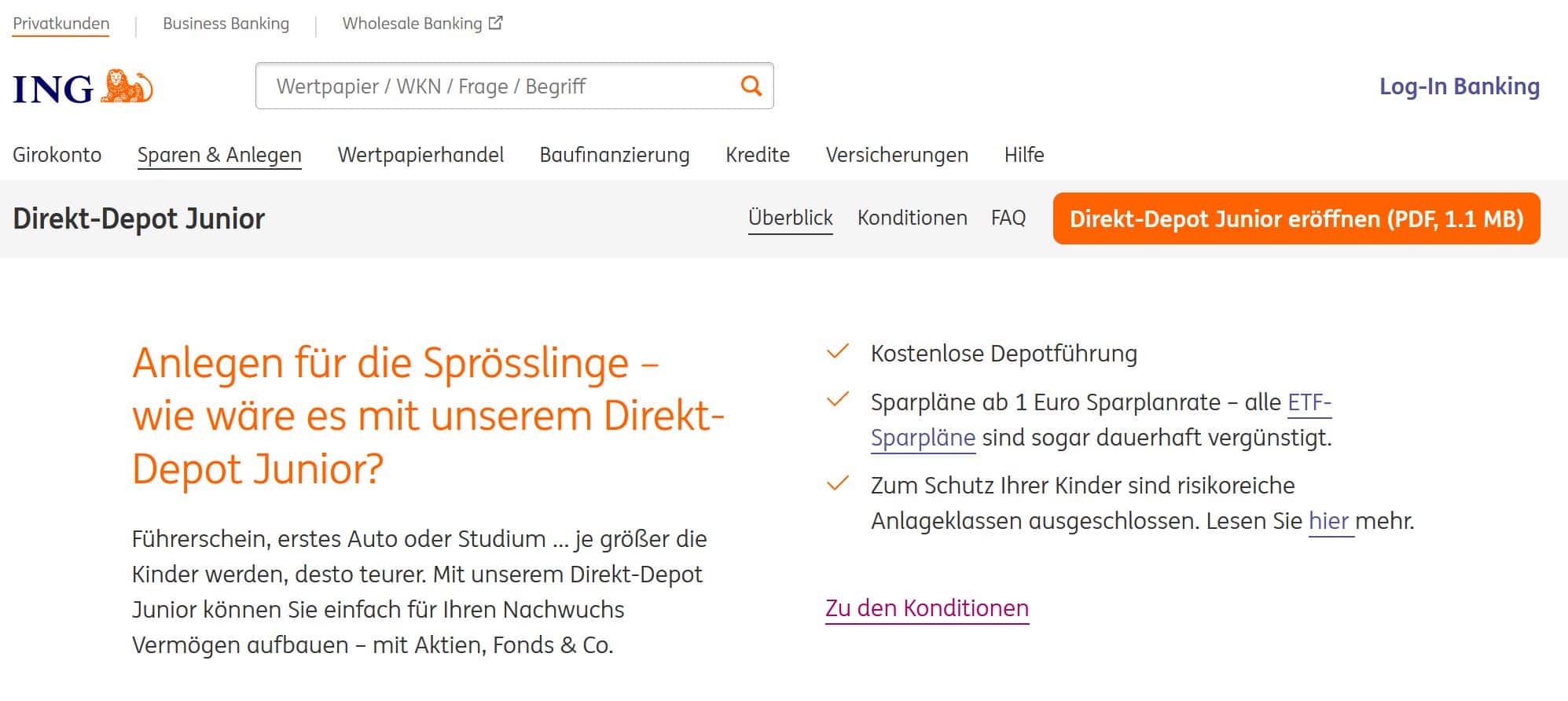Focus the Wertpapier / WKN search field
Screen dimensions: 1568x701
[514, 86]
